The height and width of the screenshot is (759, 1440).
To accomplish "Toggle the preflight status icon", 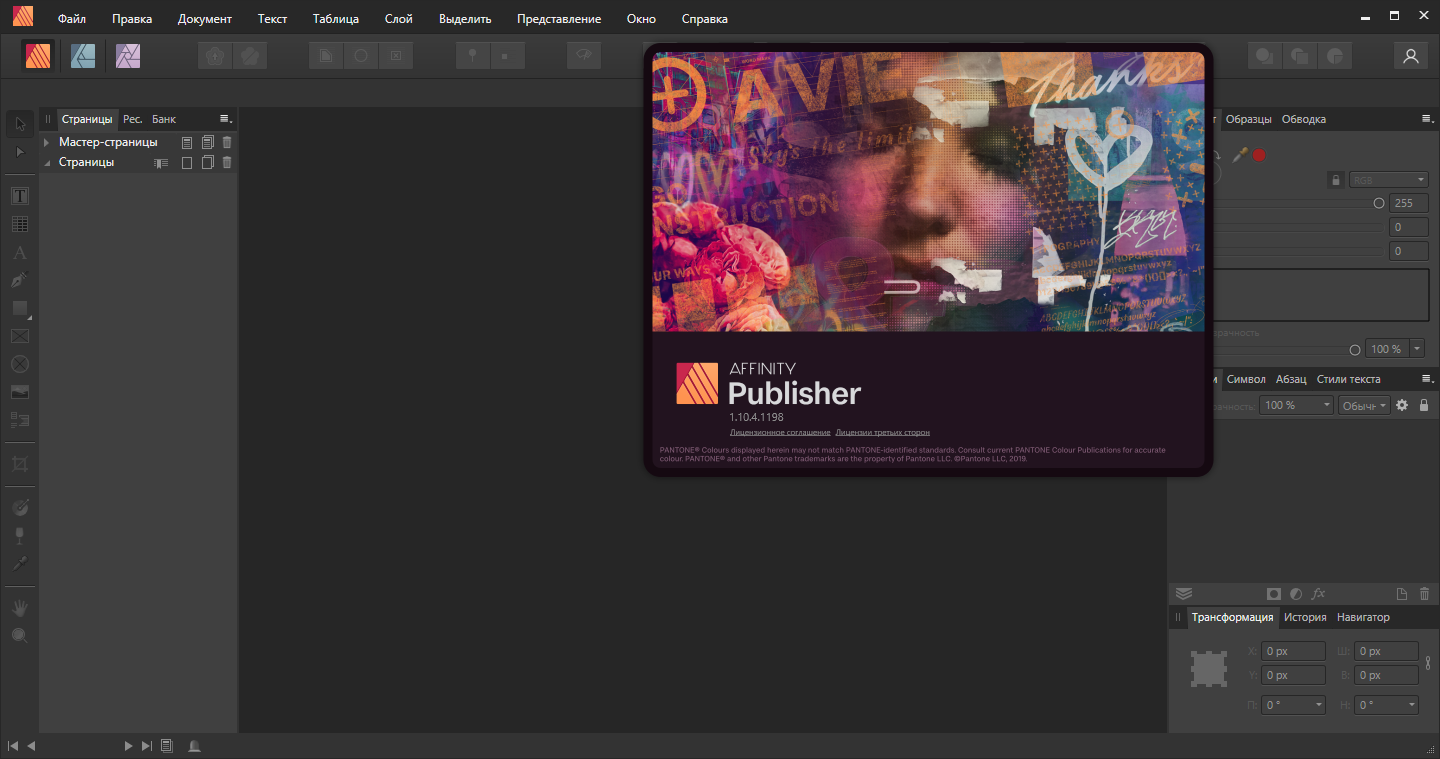I will 194,745.
